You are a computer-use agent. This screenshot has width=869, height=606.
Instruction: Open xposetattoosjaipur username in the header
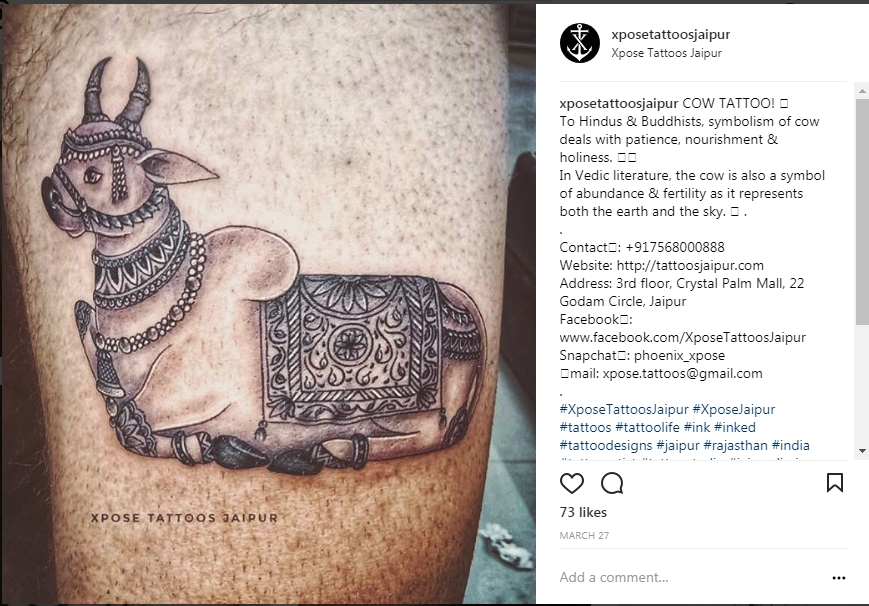click(671, 34)
